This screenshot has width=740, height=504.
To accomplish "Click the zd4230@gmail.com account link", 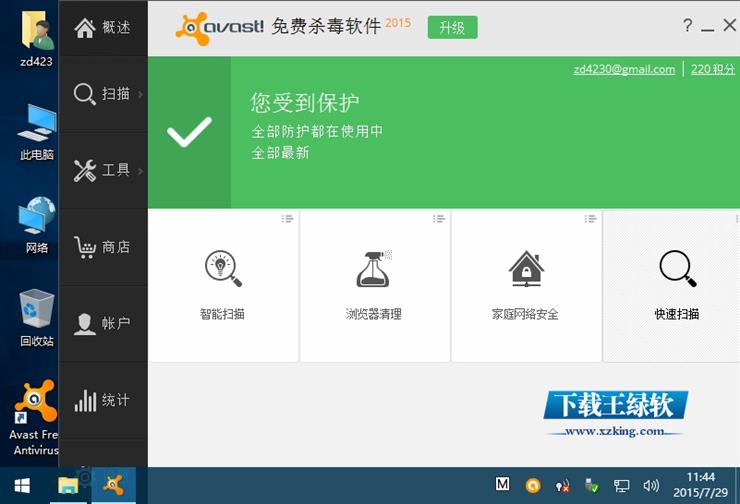I will [624, 69].
